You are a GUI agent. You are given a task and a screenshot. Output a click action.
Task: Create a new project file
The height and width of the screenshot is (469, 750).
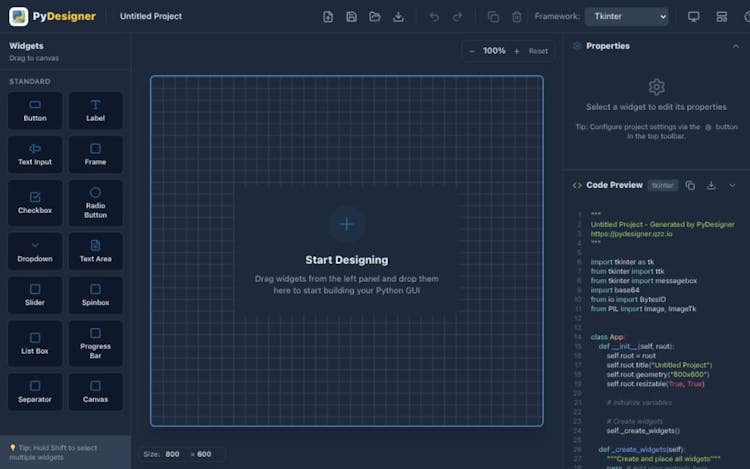point(328,17)
